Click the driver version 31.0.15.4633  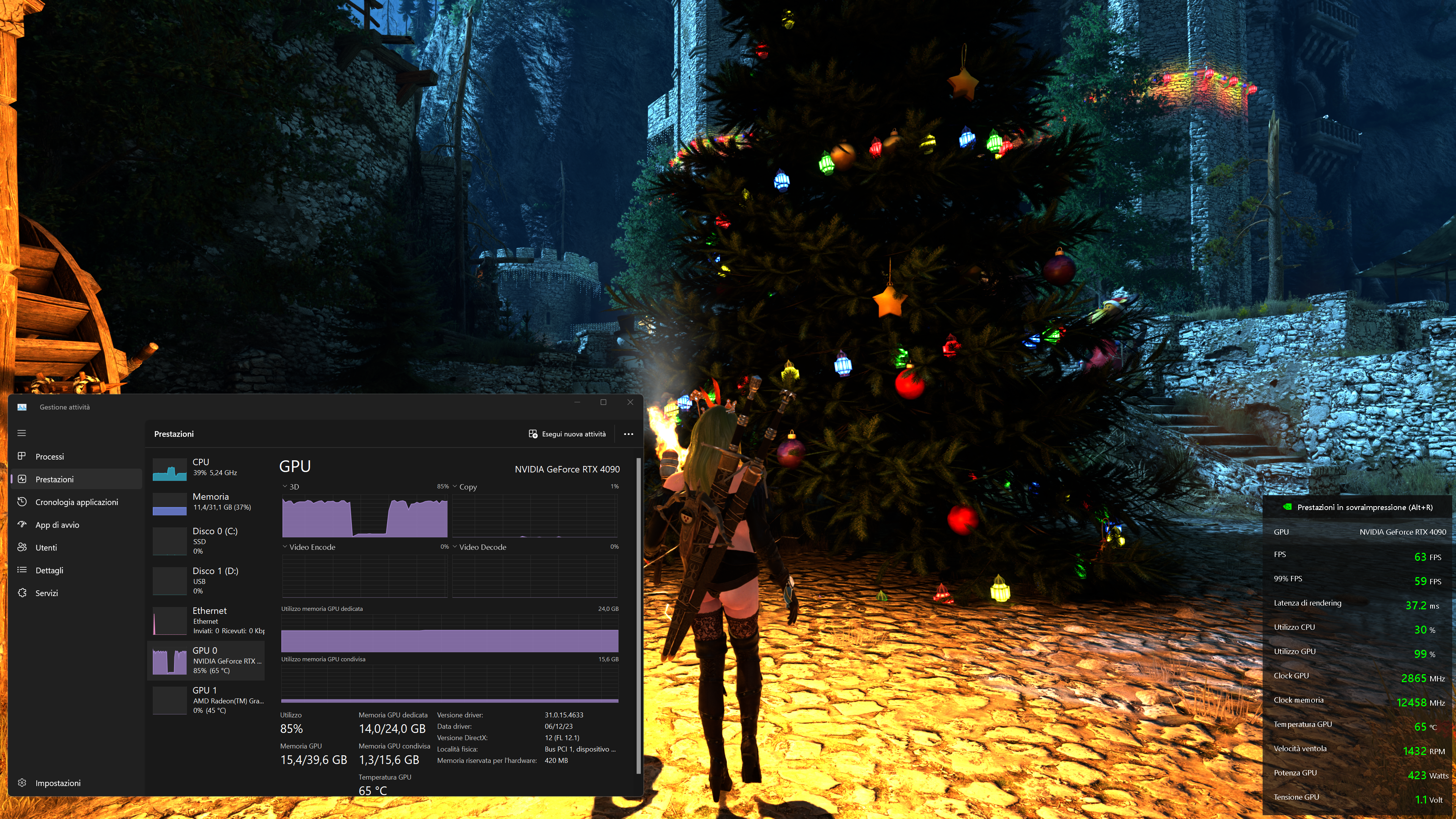(564, 715)
